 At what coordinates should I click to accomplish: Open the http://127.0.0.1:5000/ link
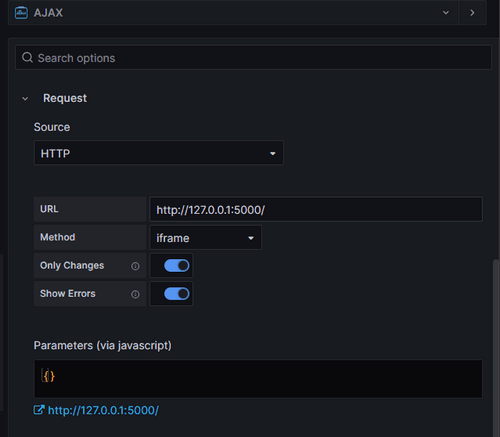click(103, 410)
